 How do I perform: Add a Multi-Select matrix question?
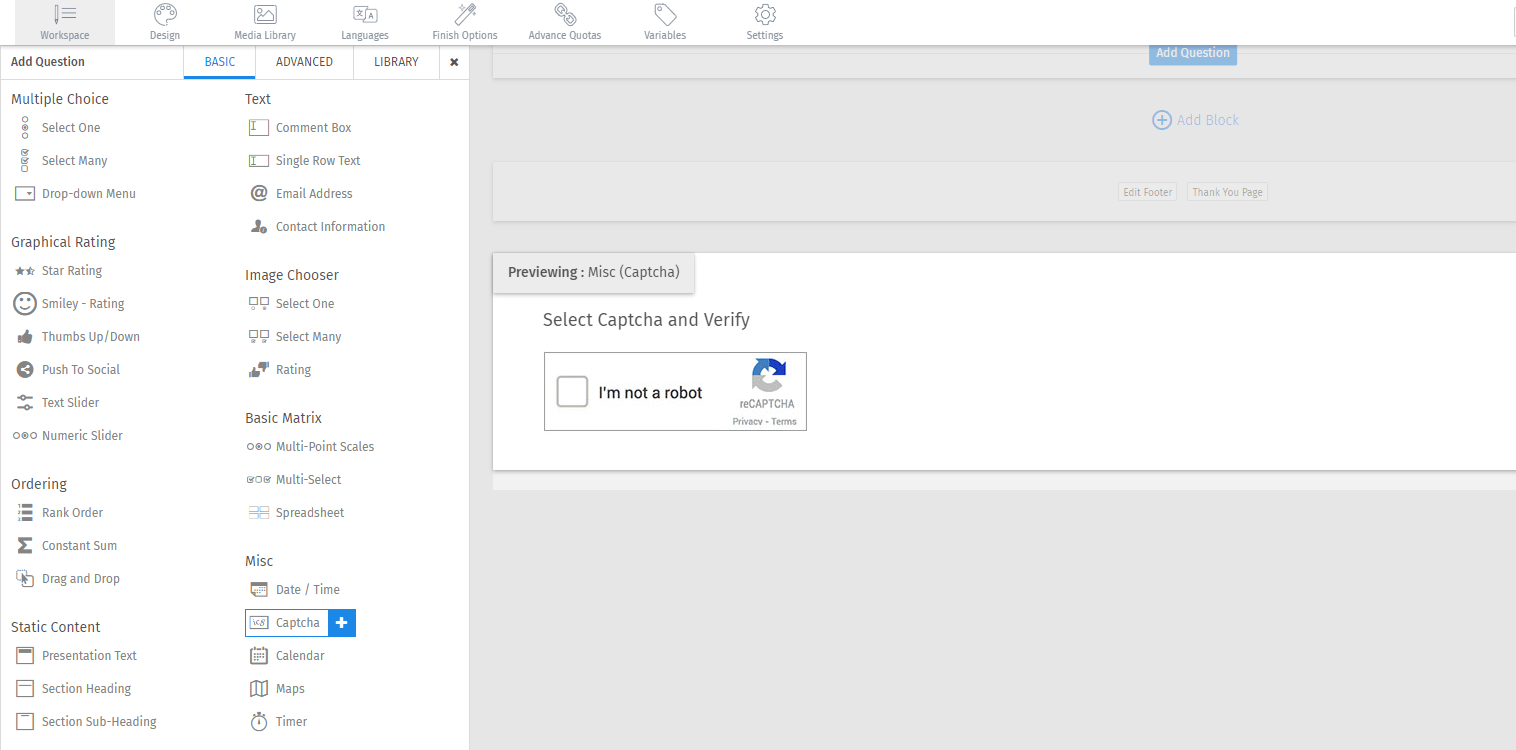pos(294,480)
